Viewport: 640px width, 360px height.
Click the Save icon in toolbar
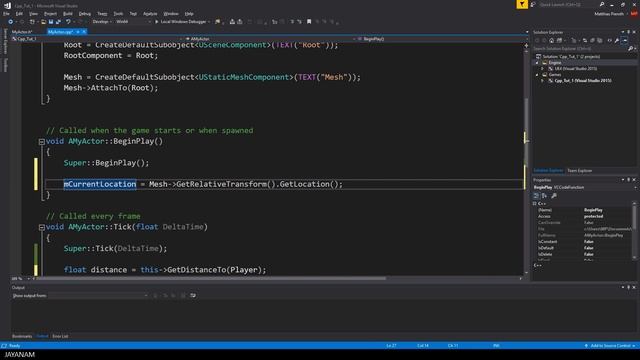[51, 22]
